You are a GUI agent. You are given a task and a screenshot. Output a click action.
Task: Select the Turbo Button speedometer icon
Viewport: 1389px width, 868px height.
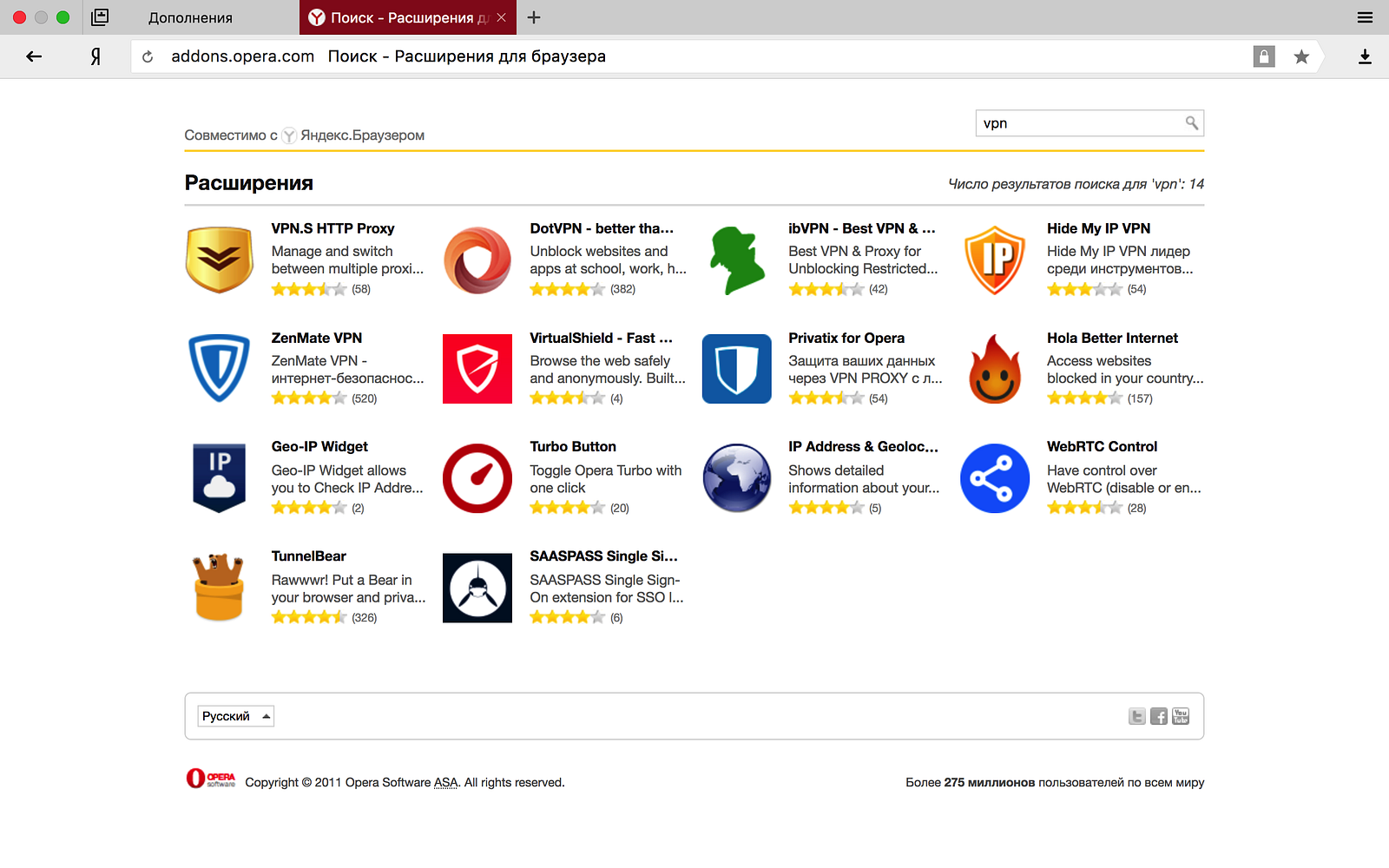pos(477,478)
